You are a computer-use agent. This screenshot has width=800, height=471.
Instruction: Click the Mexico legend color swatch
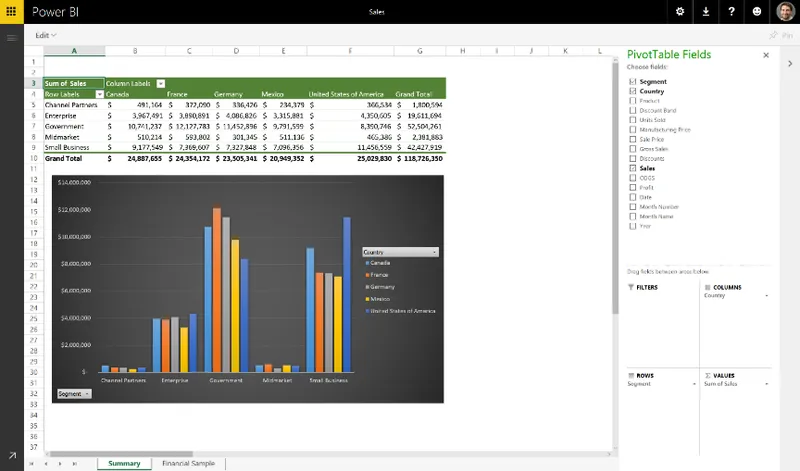point(367,299)
